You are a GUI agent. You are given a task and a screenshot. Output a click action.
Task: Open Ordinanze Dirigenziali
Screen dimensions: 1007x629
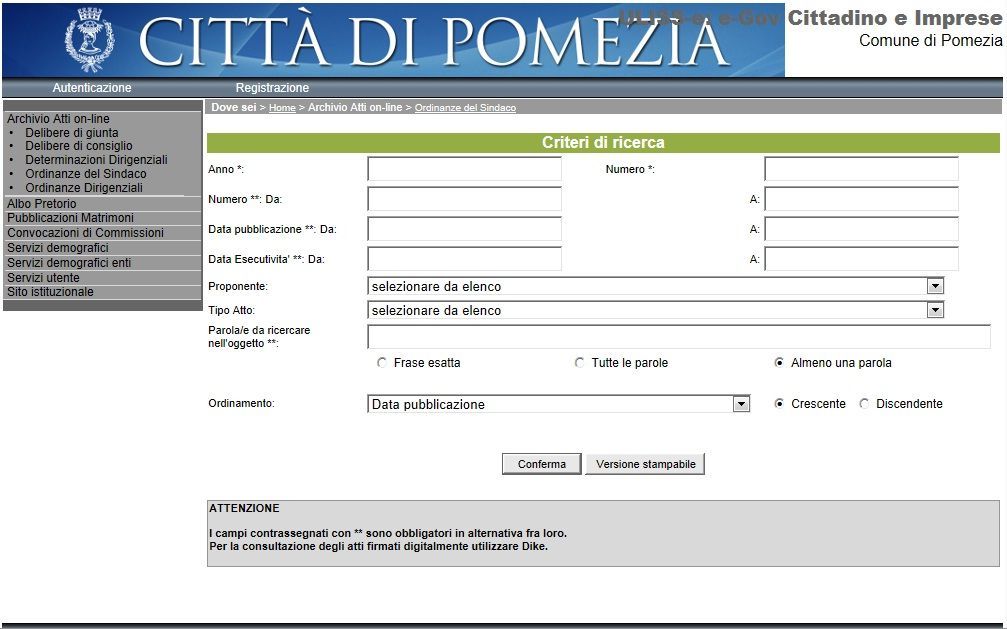coord(84,188)
